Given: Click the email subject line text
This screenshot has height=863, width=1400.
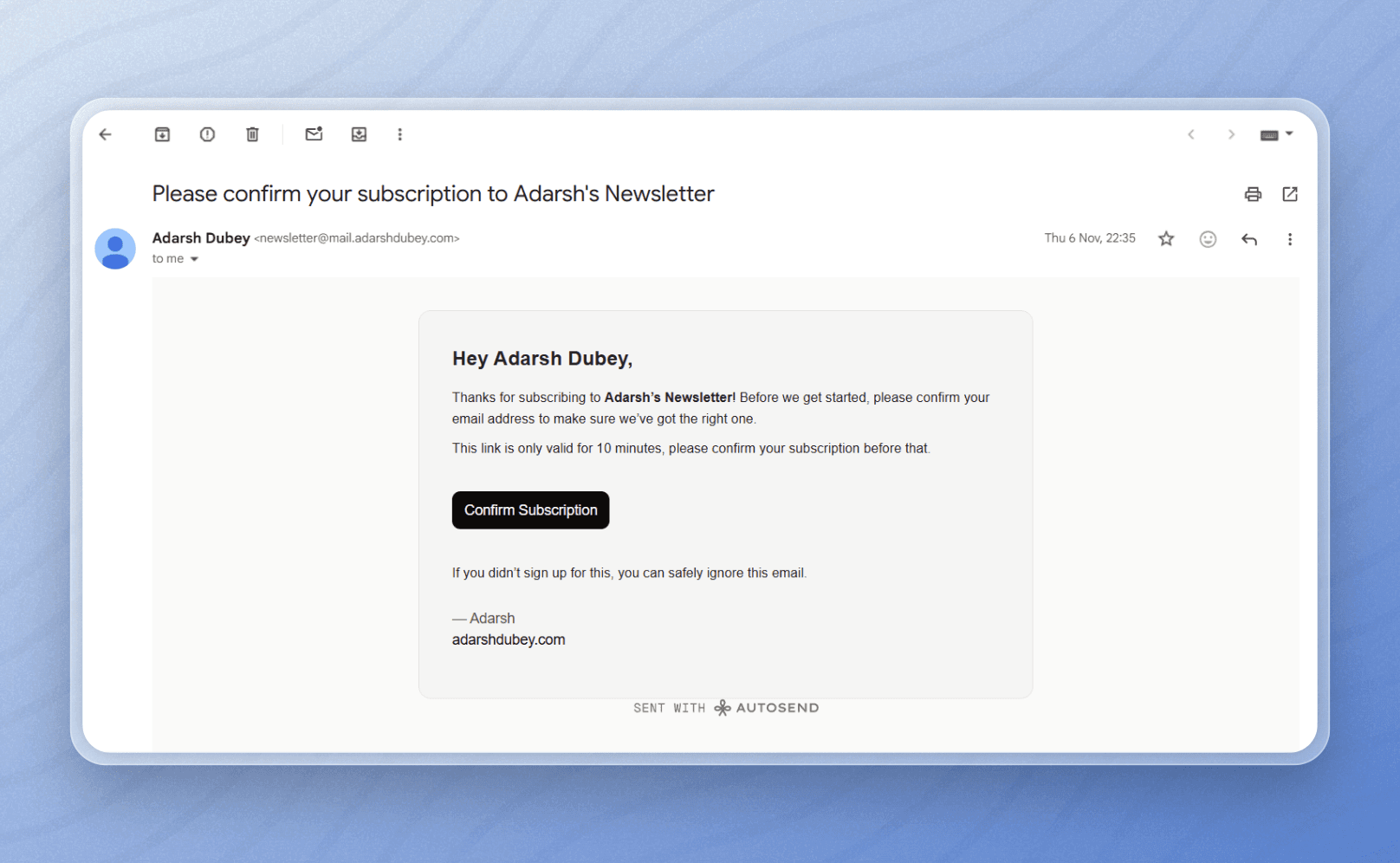Looking at the screenshot, I should point(433,193).
